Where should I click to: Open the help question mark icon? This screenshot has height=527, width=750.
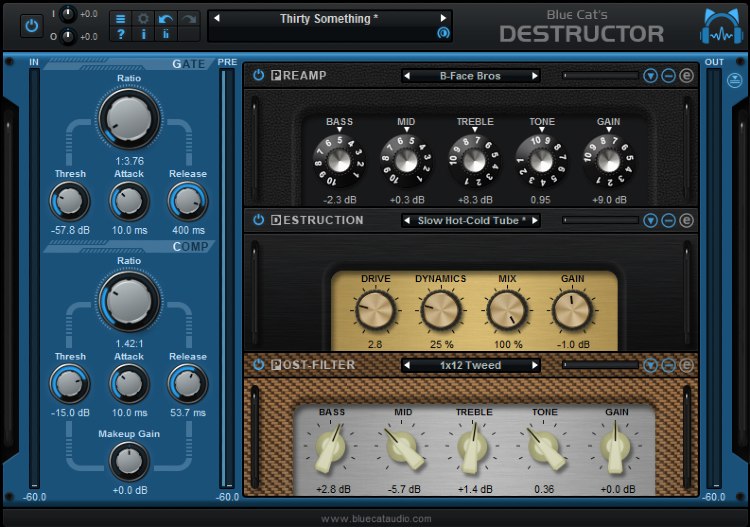tap(120, 35)
